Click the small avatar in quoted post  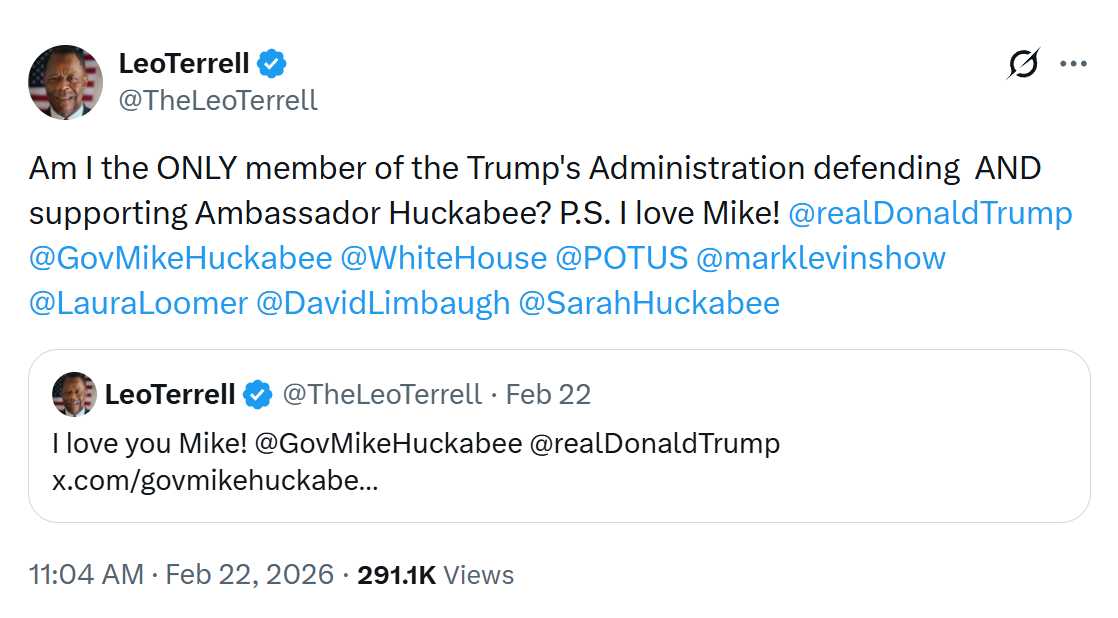pyautogui.click(x=74, y=394)
